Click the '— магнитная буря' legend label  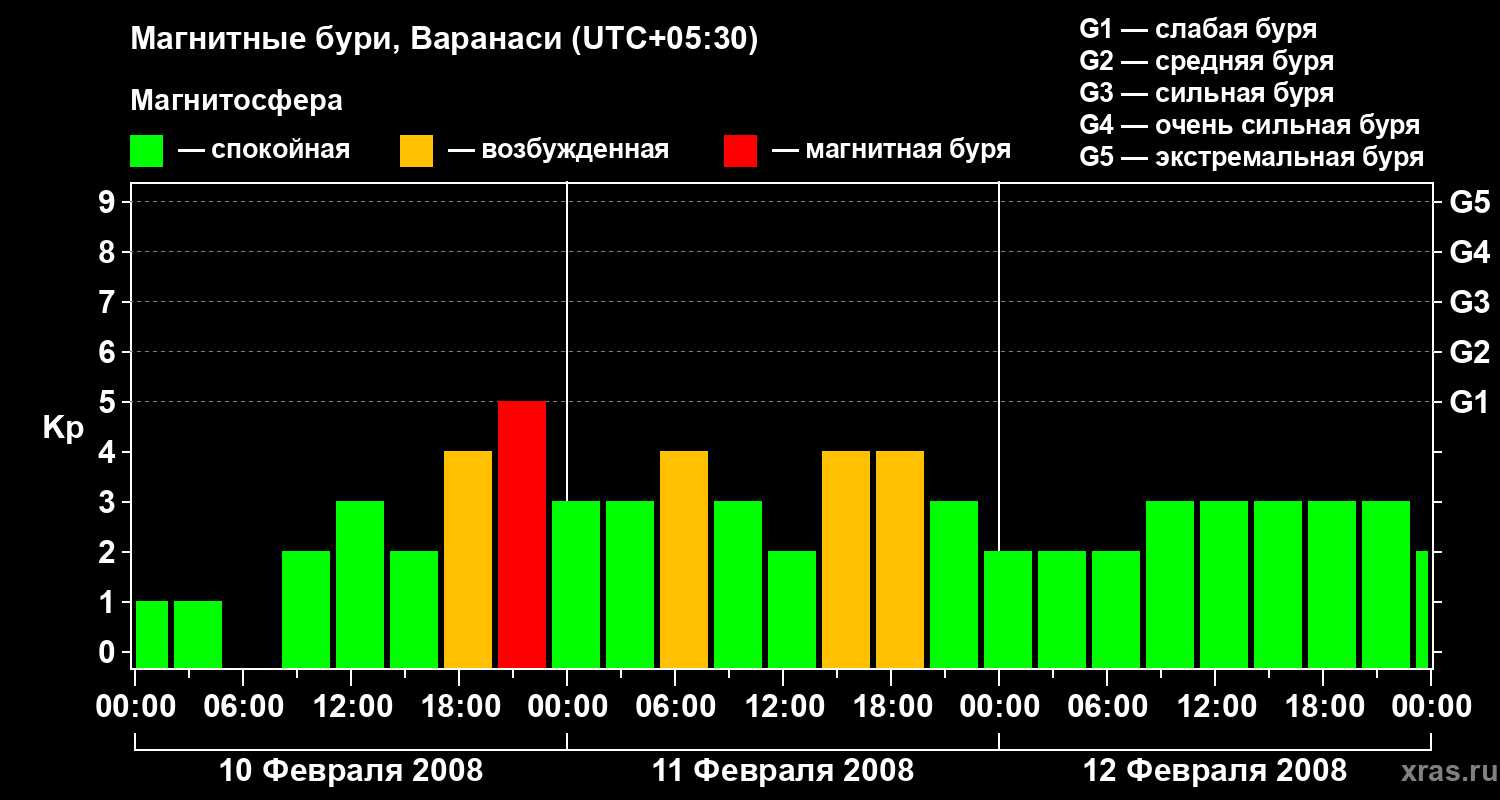892,150
